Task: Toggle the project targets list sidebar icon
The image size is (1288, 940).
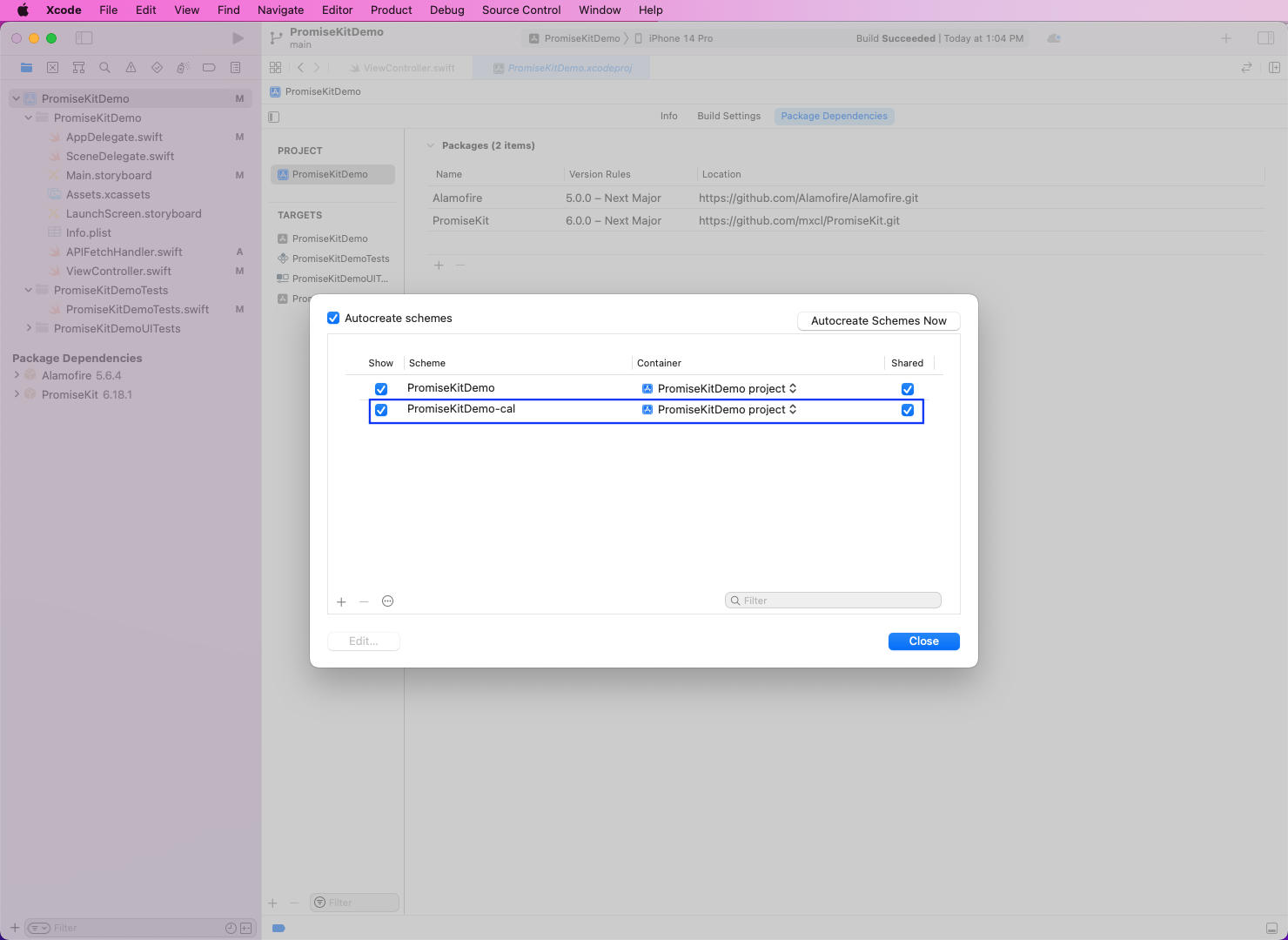Action: [x=274, y=117]
